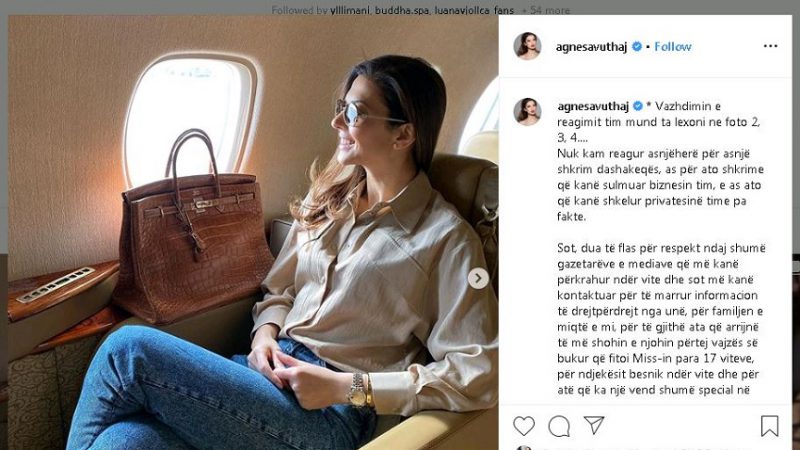
Task: Follow the agnesavuthaj account
Action: tap(672, 46)
